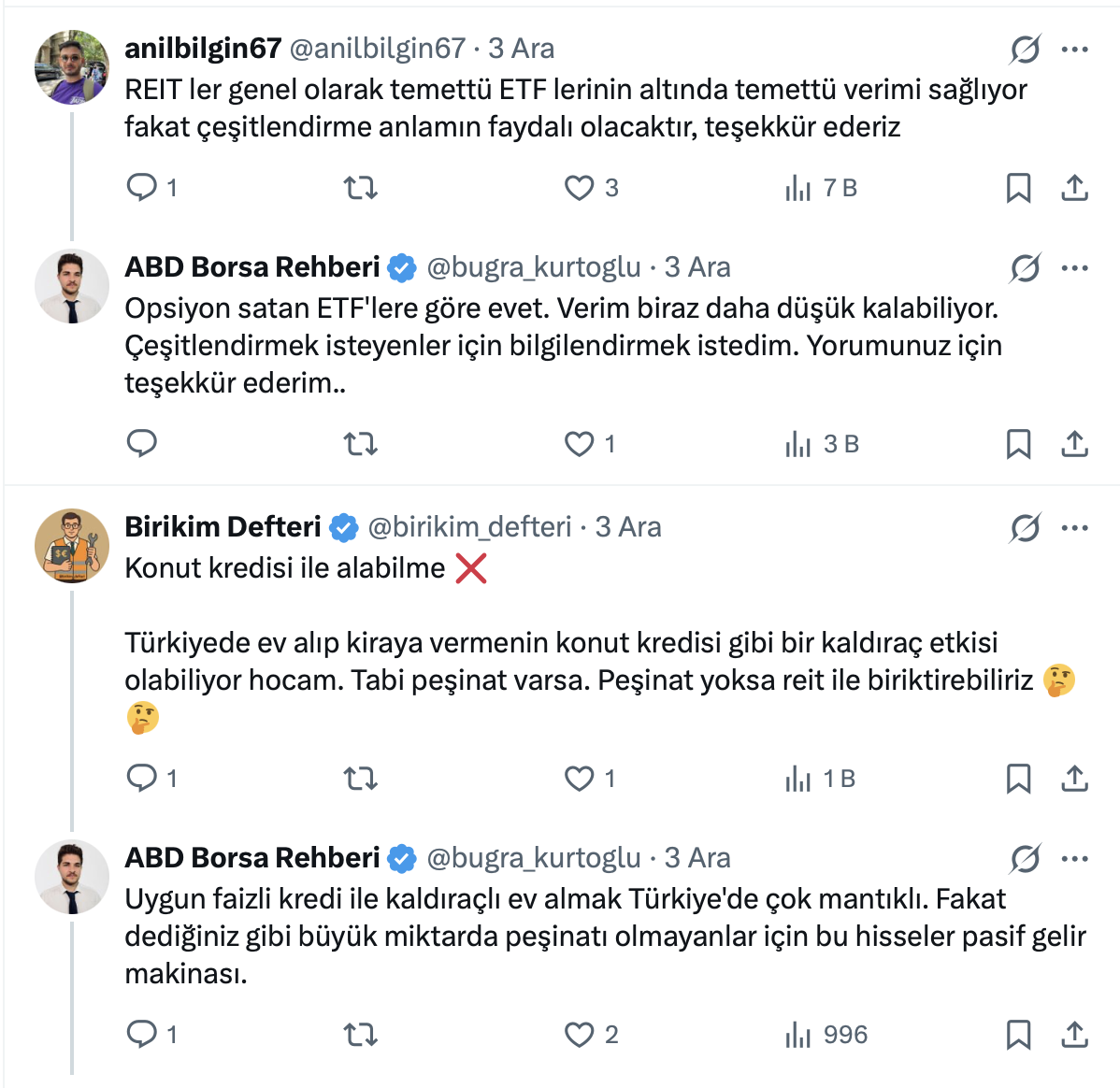
Task: Like Birikim Defteri's konut kredisi tweet
Action: point(580,779)
